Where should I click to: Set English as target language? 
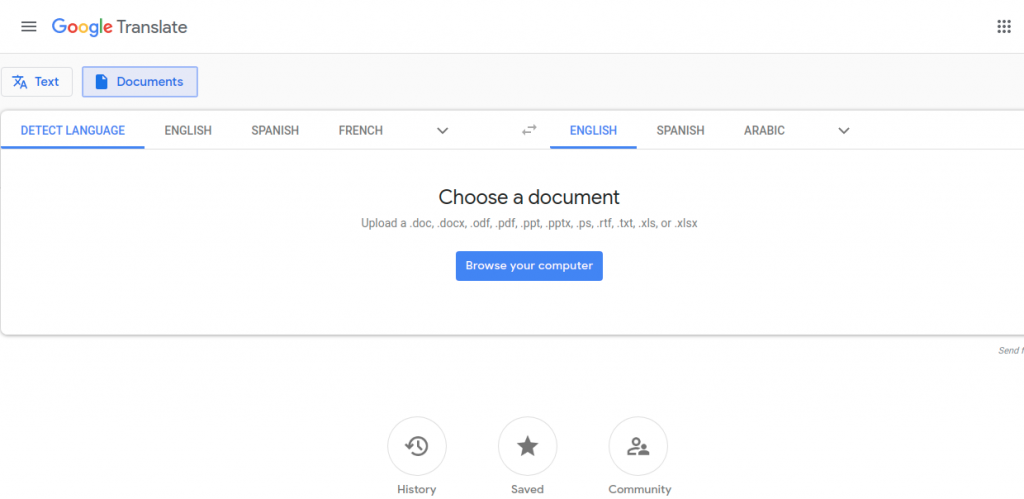593,131
